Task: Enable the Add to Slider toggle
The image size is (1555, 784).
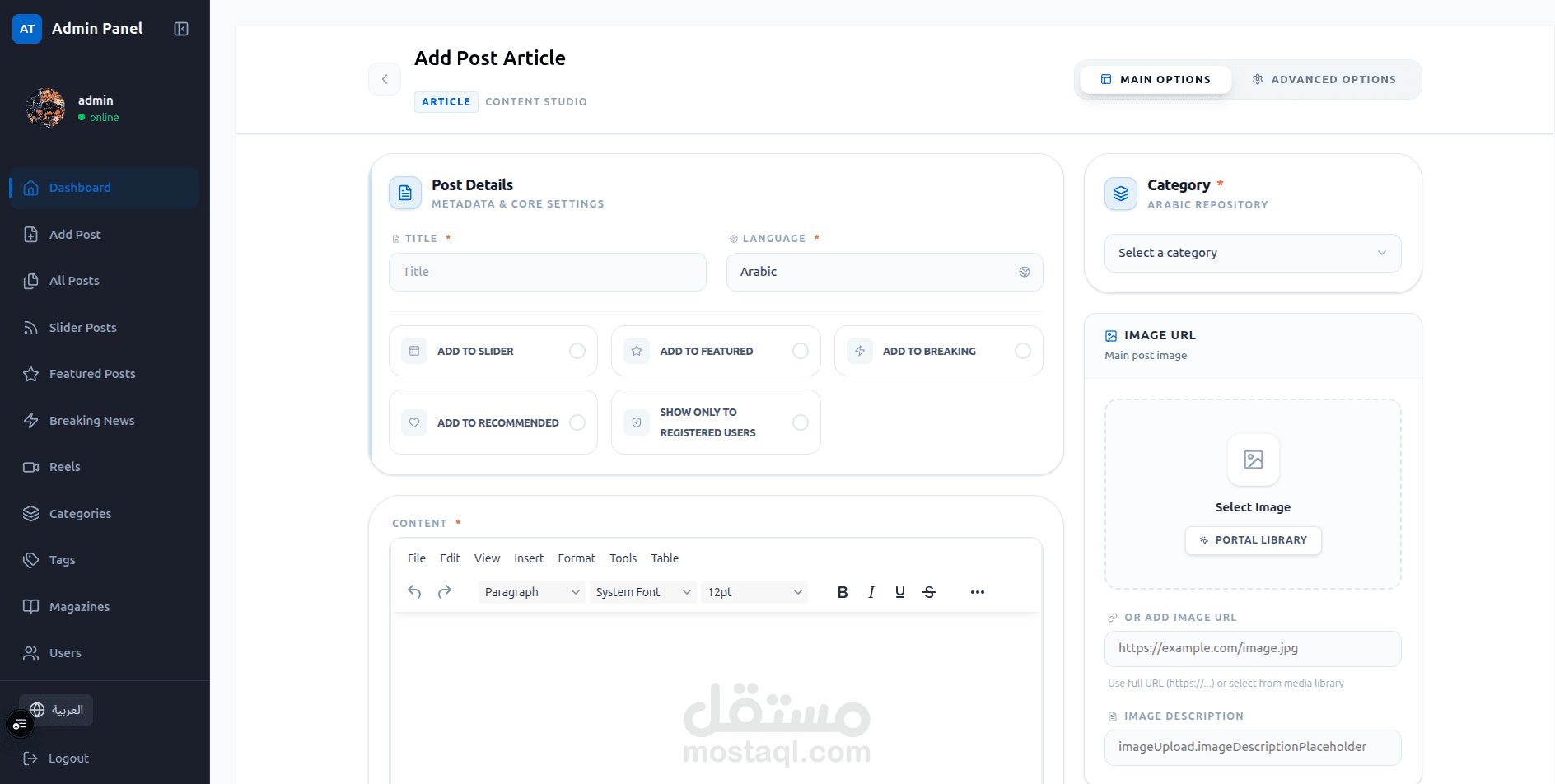Action: click(578, 350)
